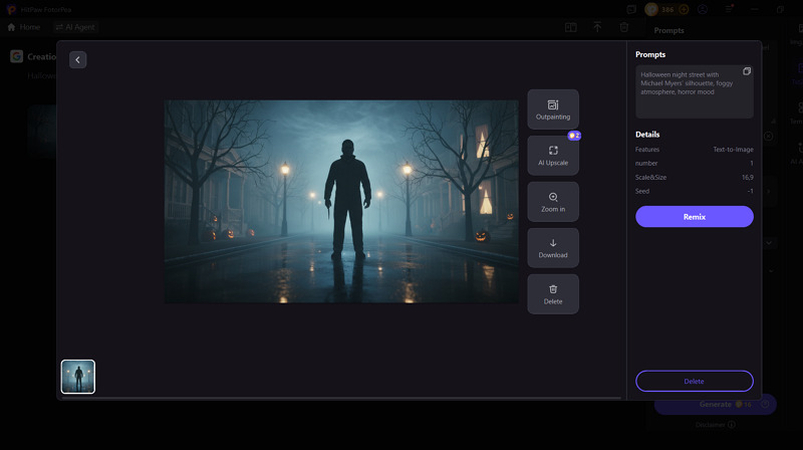Screen dimensions: 803x450
Task: Click the Seed value -1
Action: [750, 191]
